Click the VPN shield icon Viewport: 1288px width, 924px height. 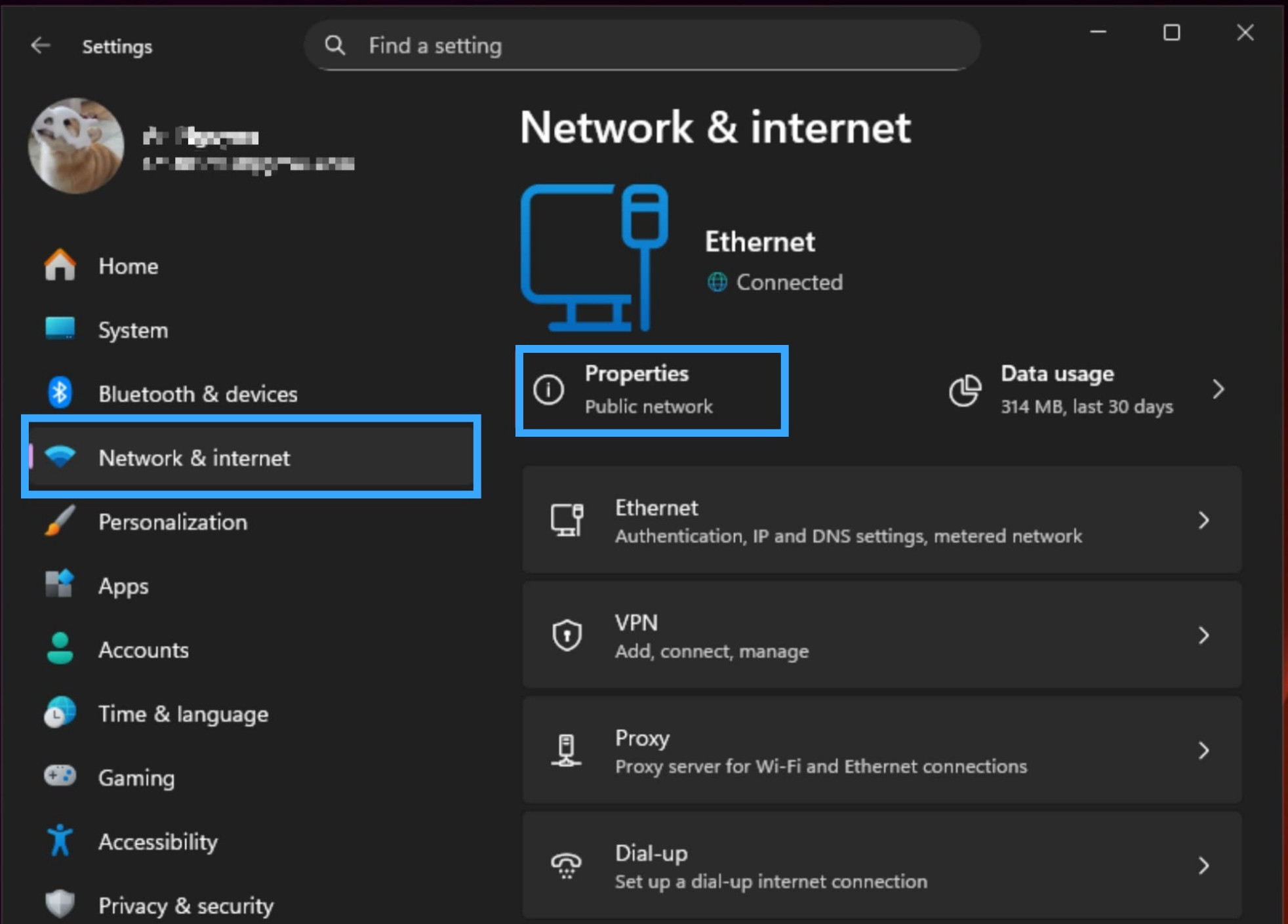pos(567,635)
